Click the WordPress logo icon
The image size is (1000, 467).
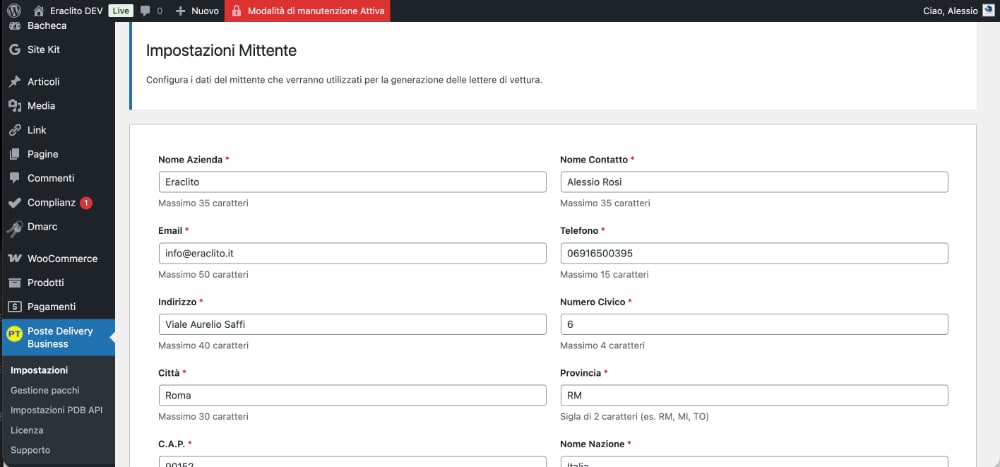(x=14, y=11)
